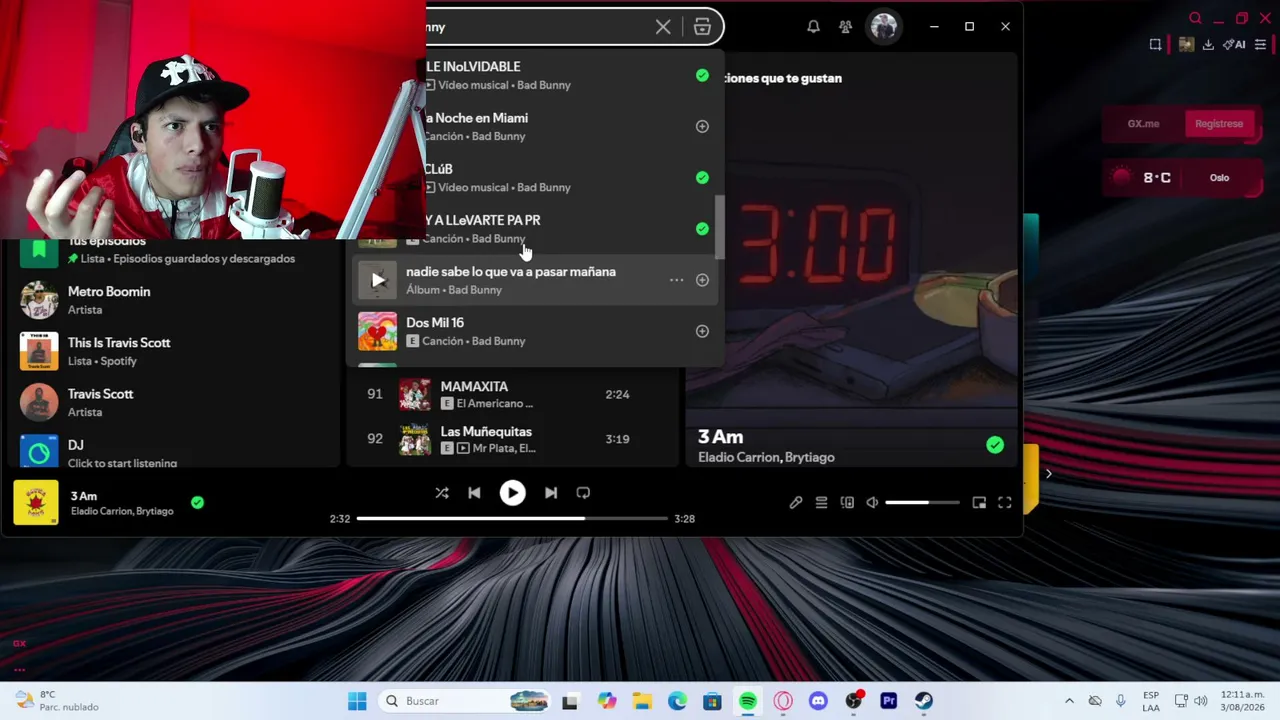Mute the Spotify volume
The height and width of the screenshot is (720, 1280).
point(872,503)
